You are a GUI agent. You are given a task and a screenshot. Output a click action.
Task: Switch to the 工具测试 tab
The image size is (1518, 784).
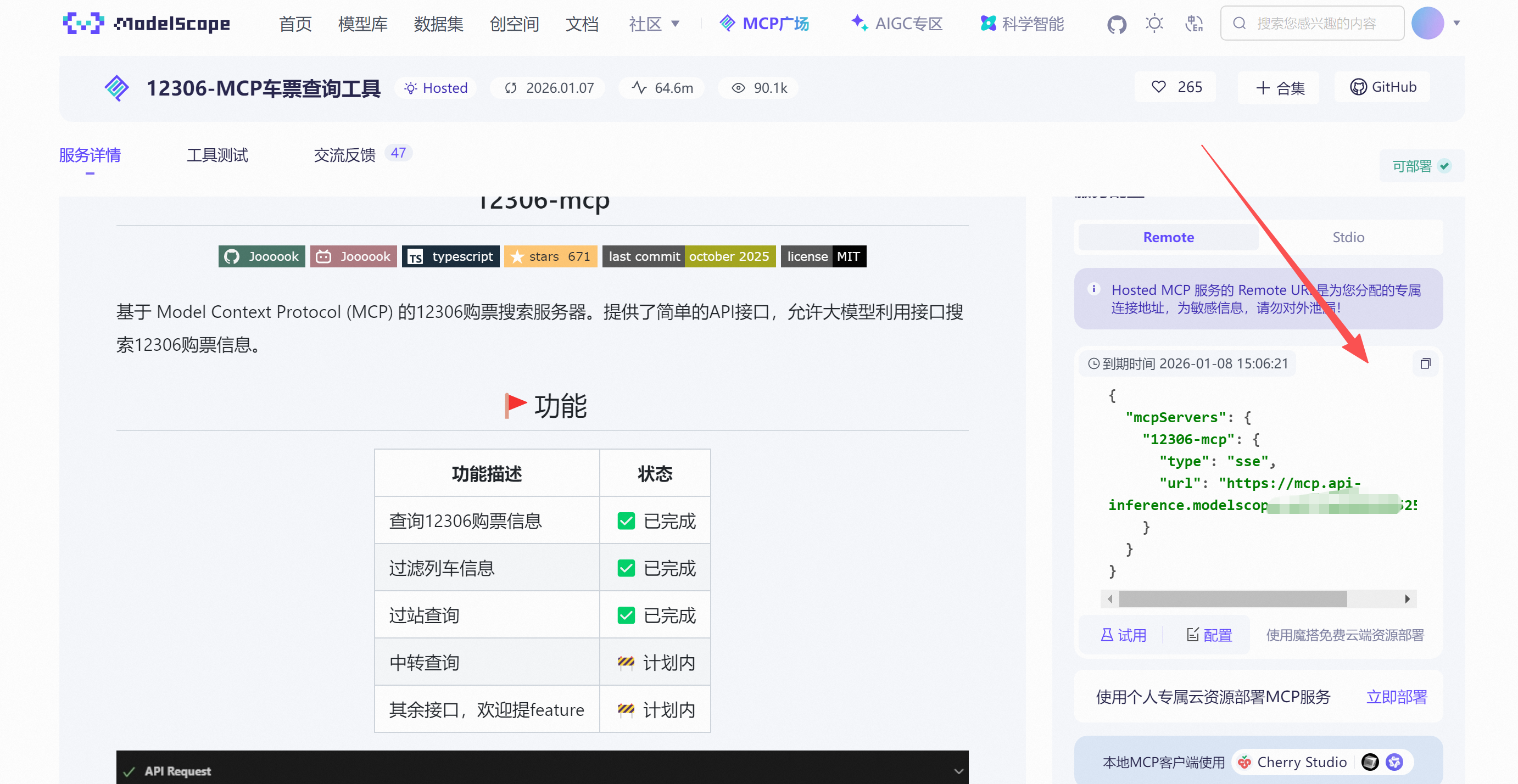pyautogui.click(x=217, y=155)
